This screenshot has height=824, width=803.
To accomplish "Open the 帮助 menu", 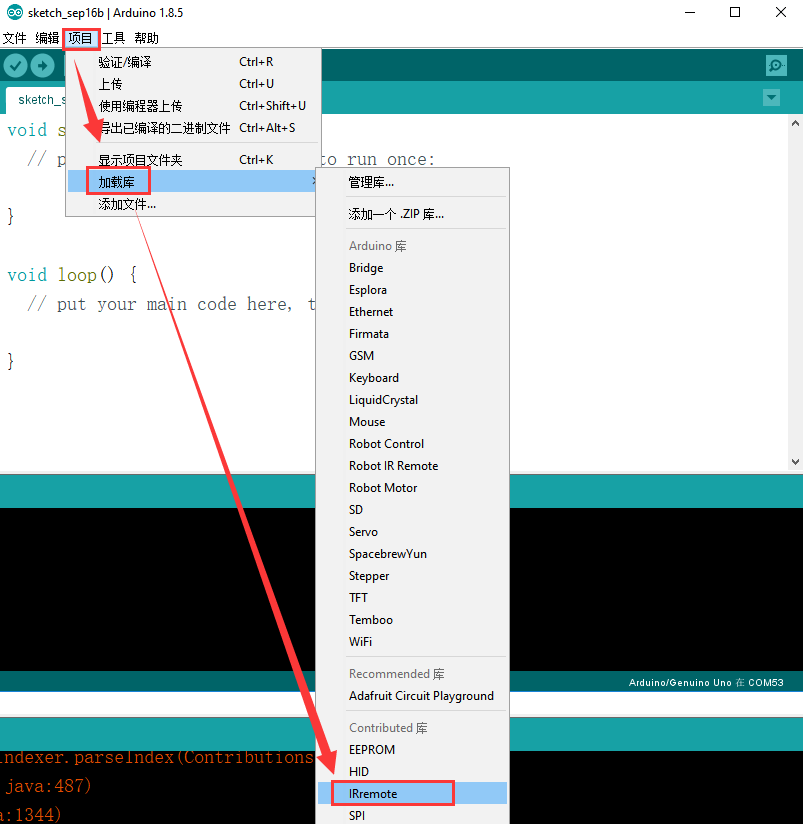I will (x=146, y=38).
